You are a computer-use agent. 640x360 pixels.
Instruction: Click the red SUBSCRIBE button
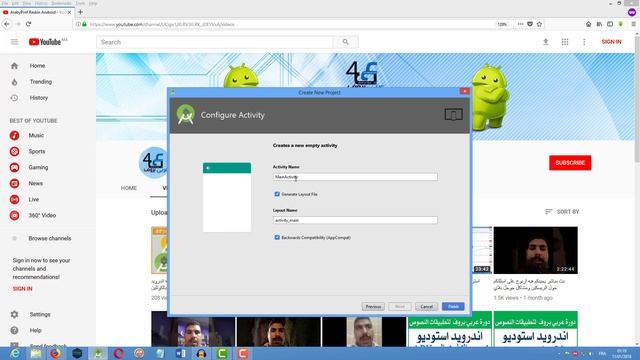(x=570, y=163)
